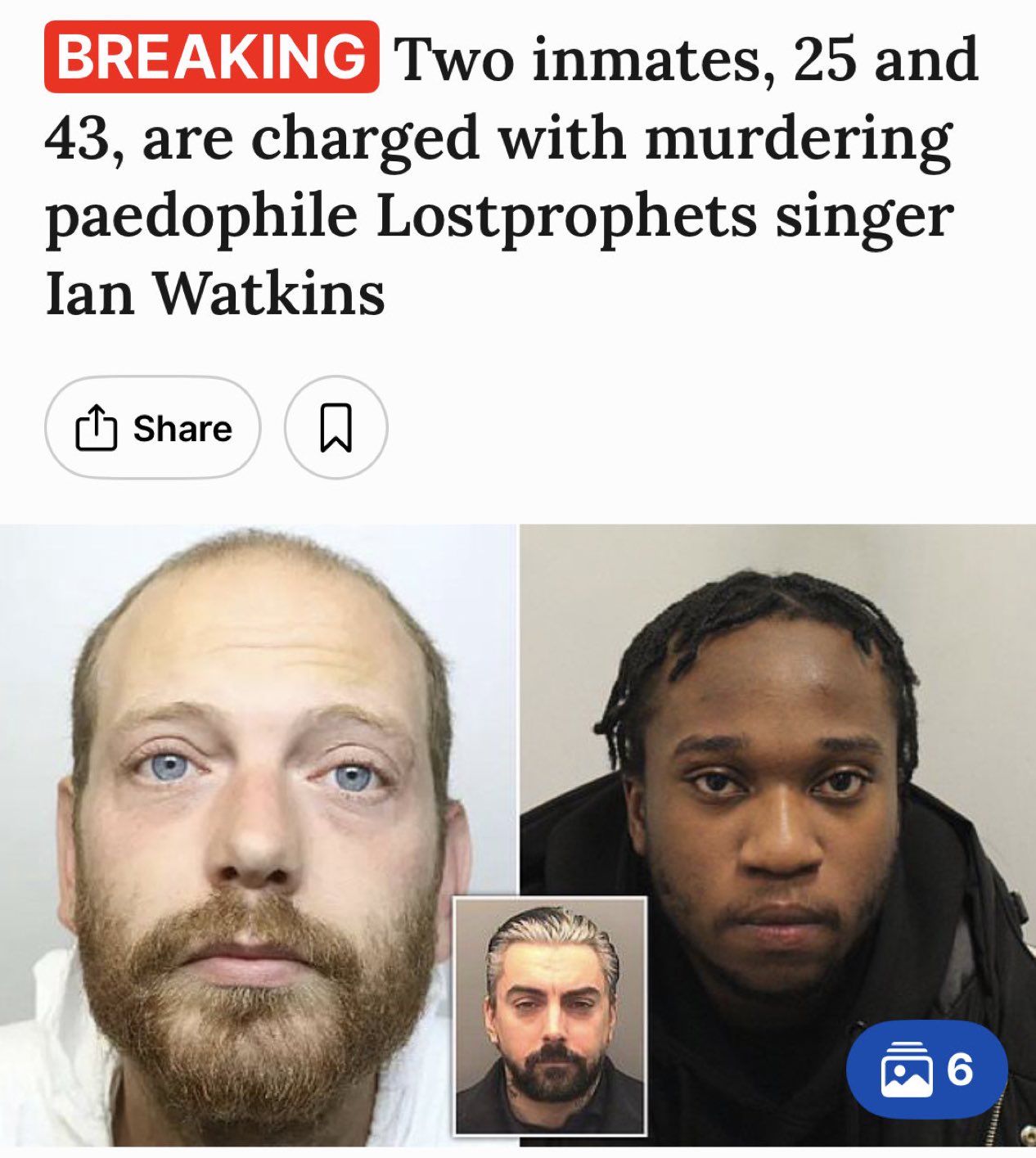
Task: Tap the number 6 gallery count
Action: click(x=960, y=1070)
